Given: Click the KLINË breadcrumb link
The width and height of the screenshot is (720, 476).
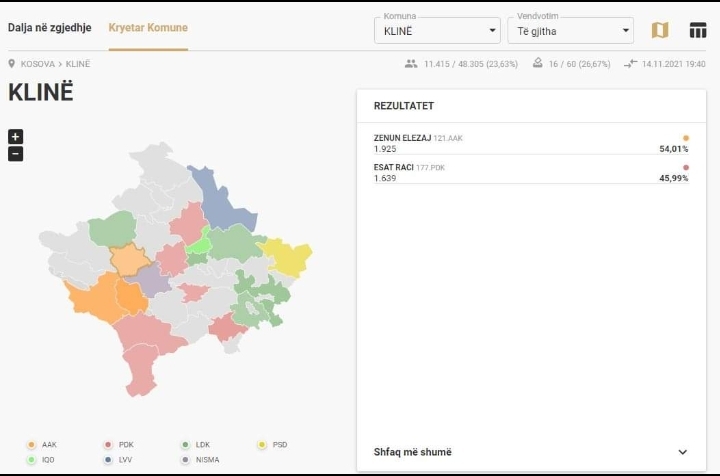Looking at the screenshot, I should pyautogui.click(x=78, y=64).
